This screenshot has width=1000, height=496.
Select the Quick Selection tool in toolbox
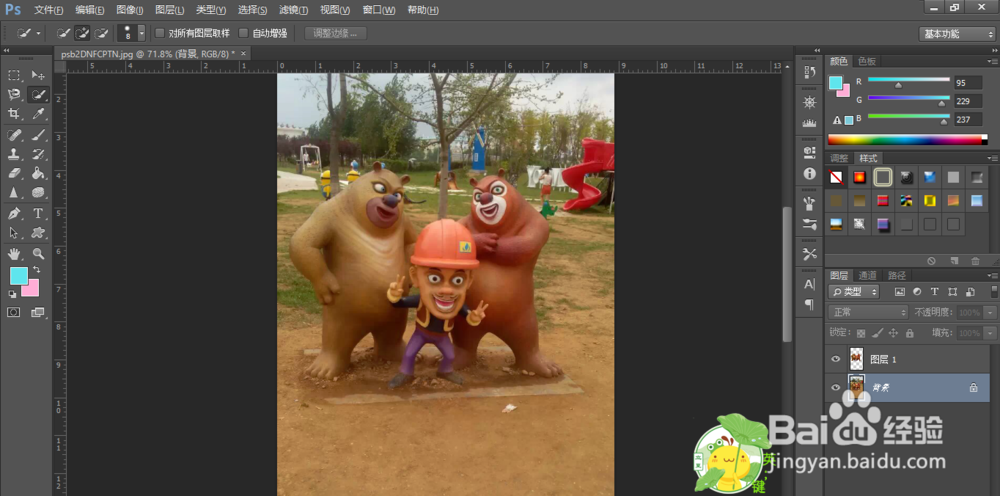point(38,94)
